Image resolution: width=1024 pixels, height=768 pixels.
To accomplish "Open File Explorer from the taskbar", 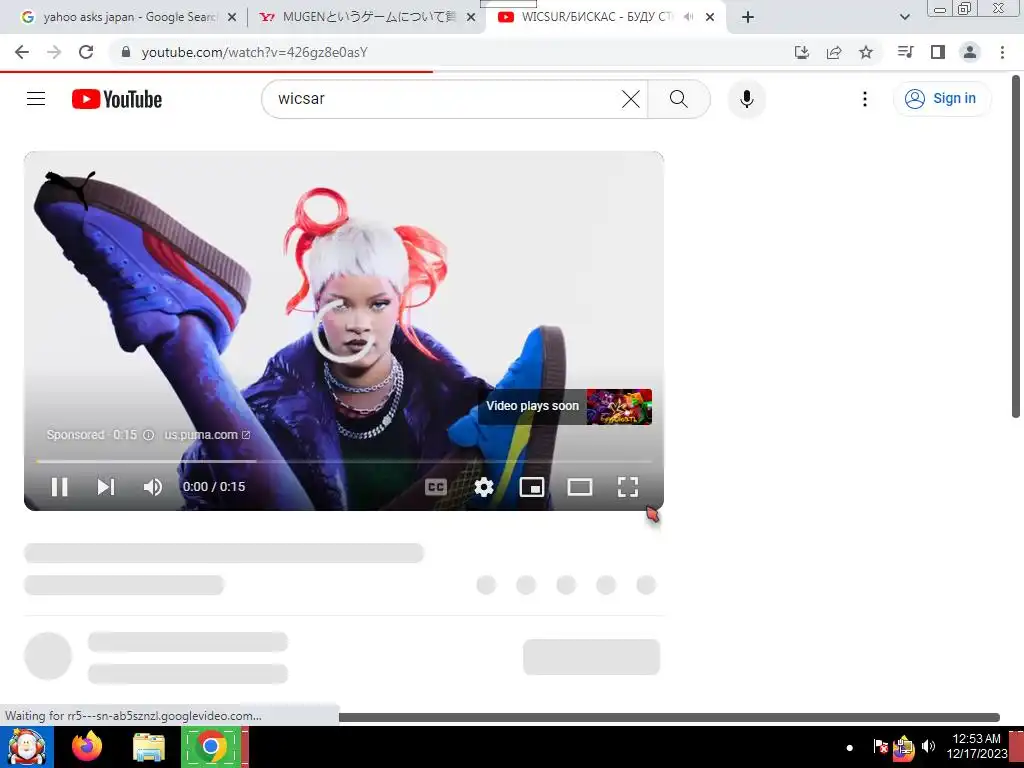I will tap(149, 747).
